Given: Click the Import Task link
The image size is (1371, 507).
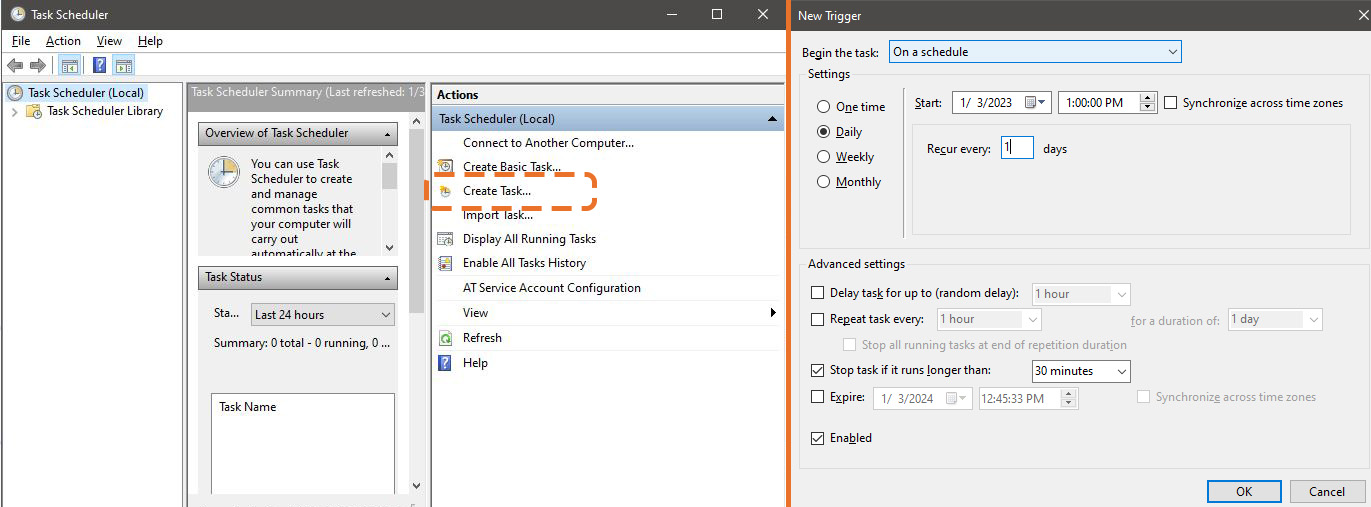Looking at the screenshot, I should click(497, 215).
